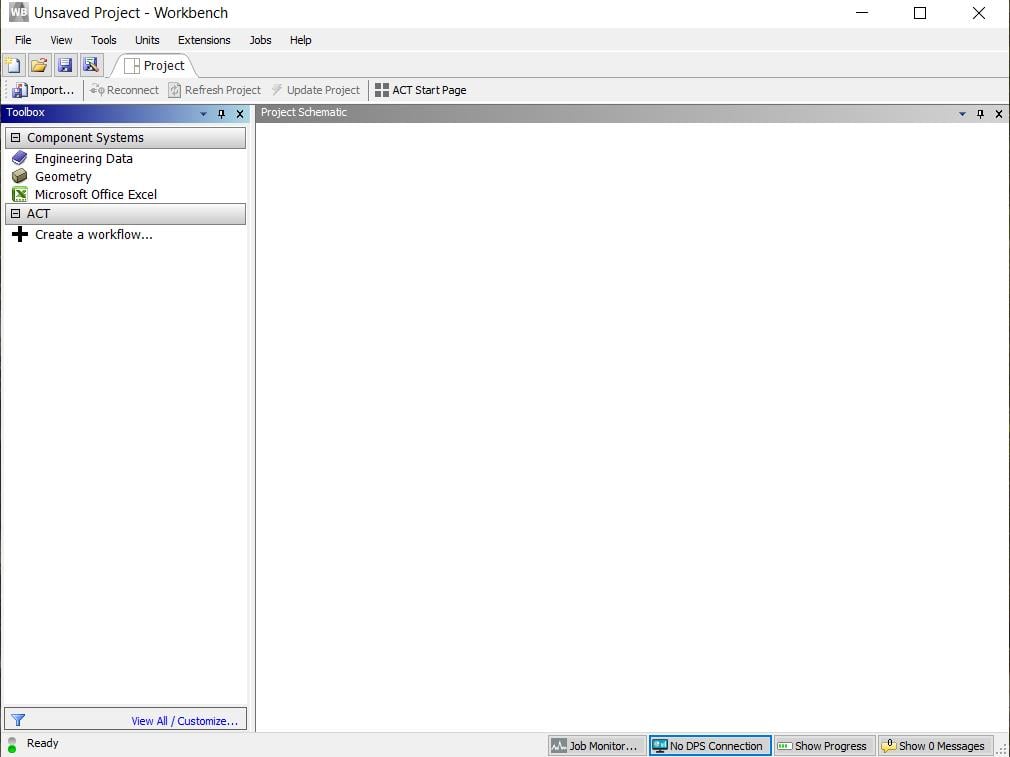Open the Tools menu
Viewport: 1010px width, 757px height.
tap(104, 40)
